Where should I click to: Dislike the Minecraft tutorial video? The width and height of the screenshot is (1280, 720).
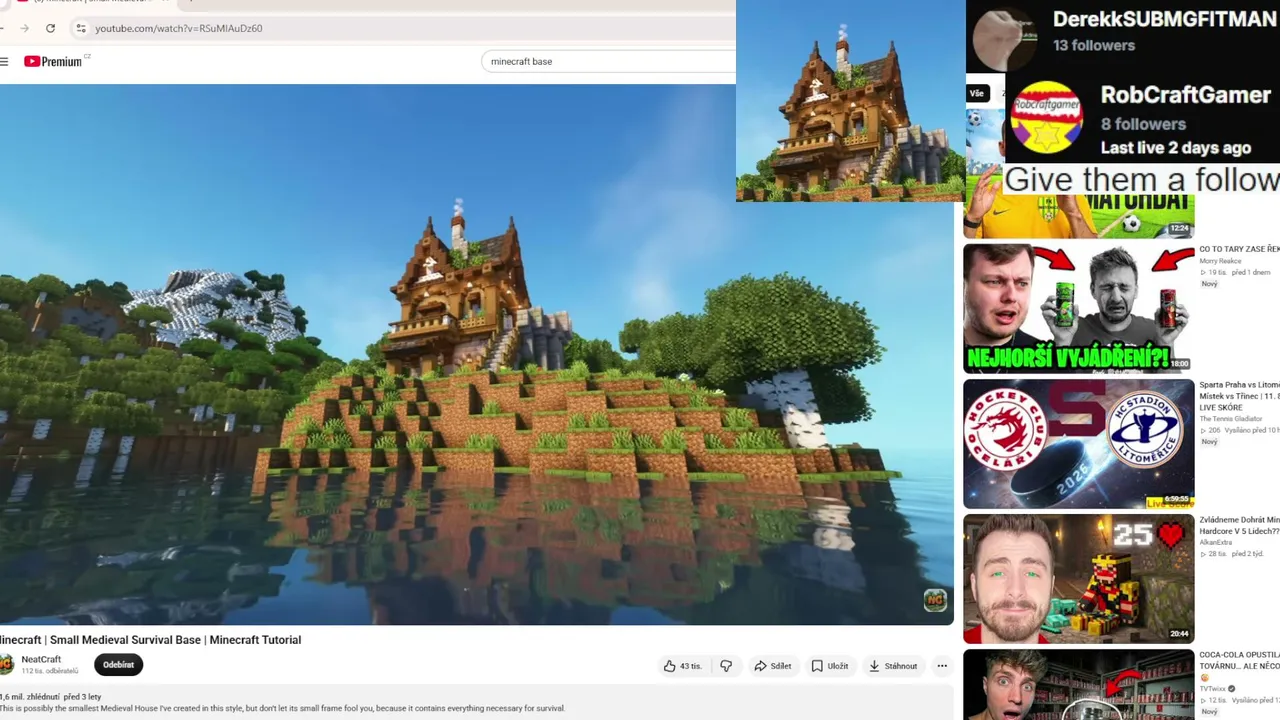[x=726, y=666]
